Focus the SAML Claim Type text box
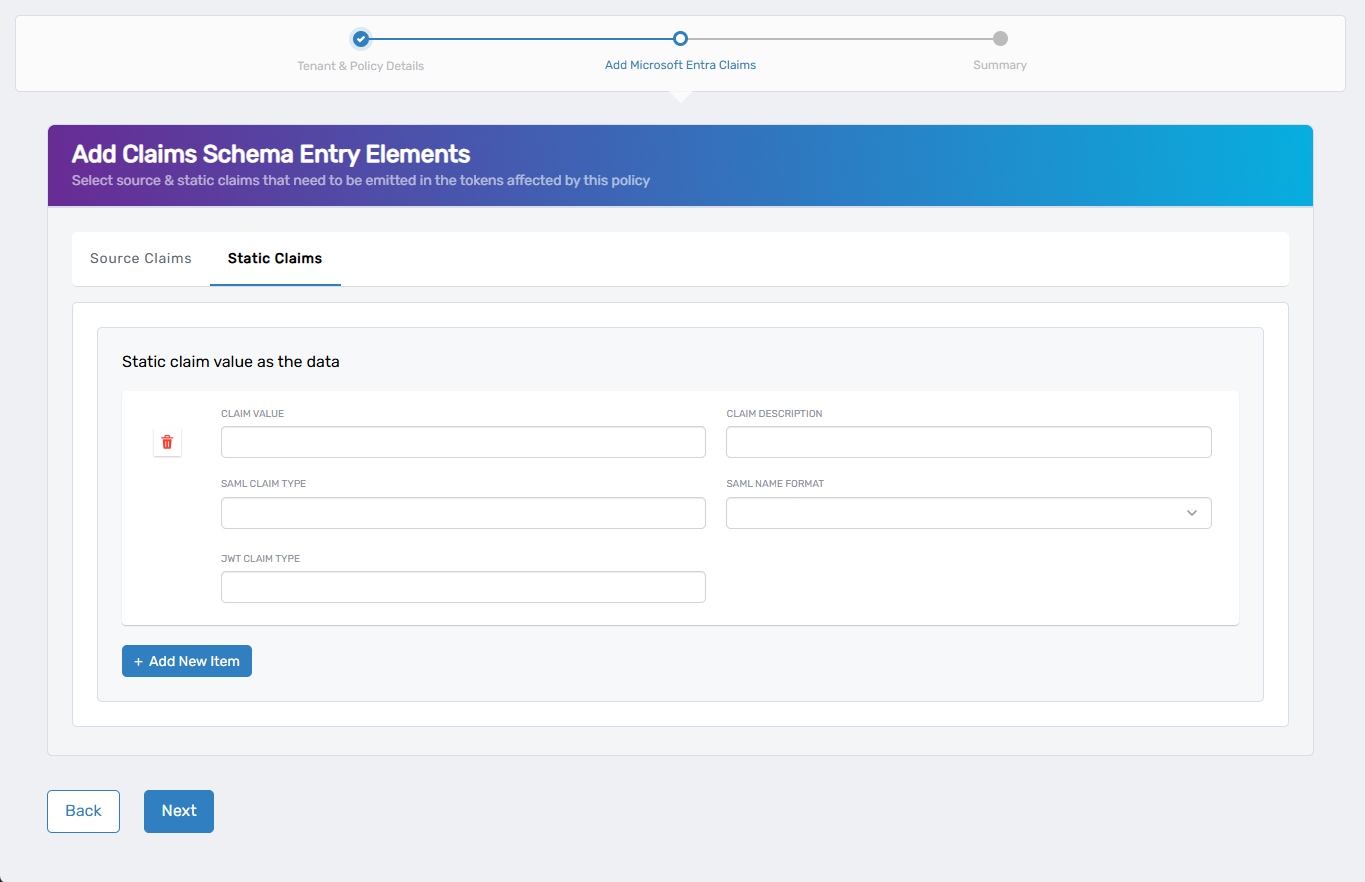Screen dimensions: 1365x882 click(x=463, y=513)
